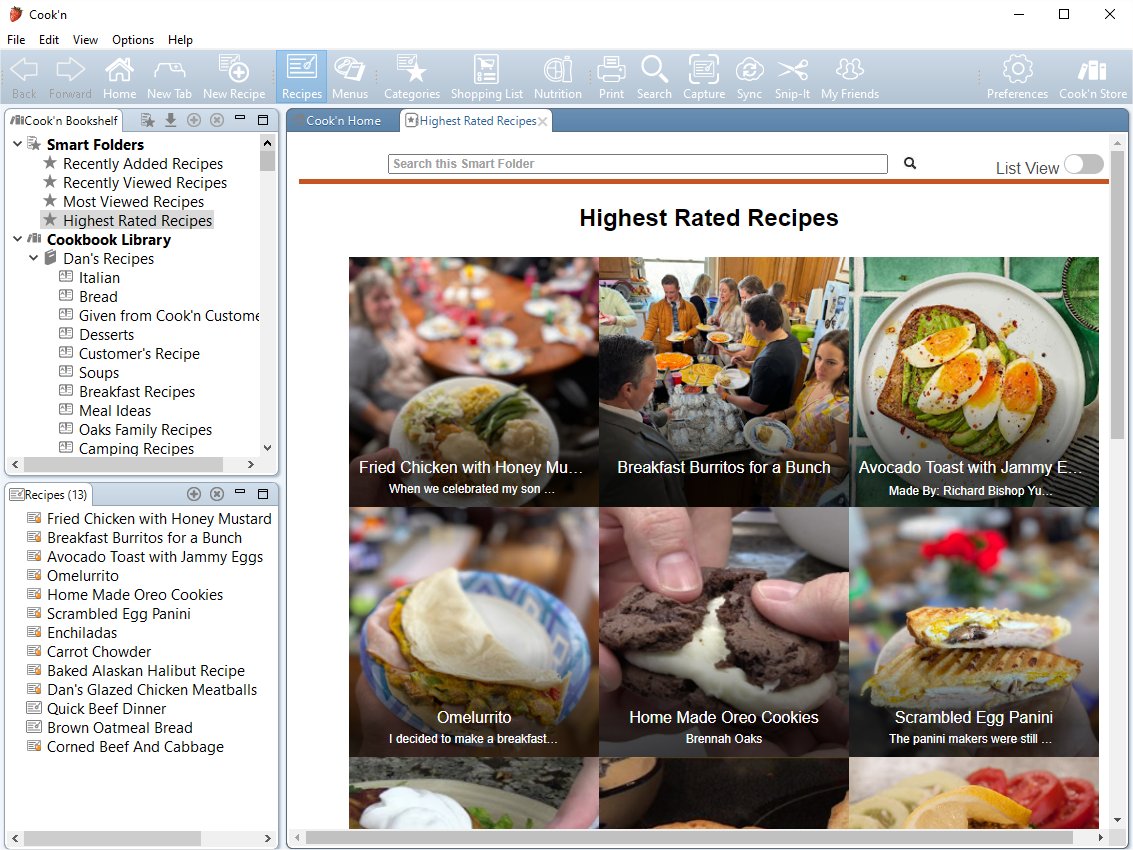View Nutrition information

pyautogui.click(x=557, y=77)
